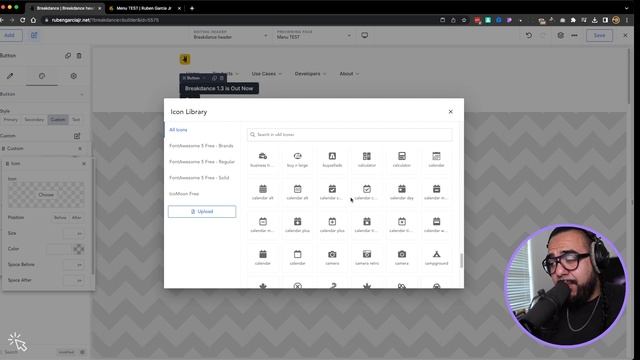This screenshot has height=360, width=640.
Task: Click Choose in the Icon picker area
Action: click(46, 195)
